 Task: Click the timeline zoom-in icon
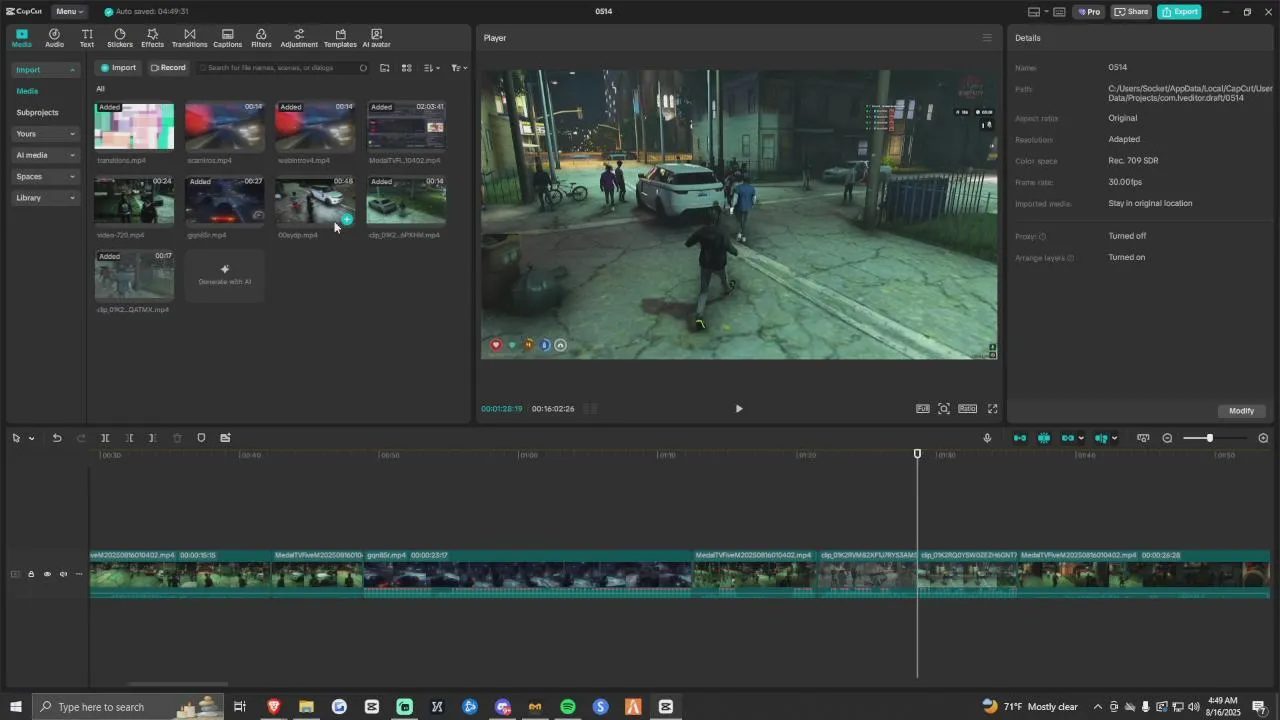pyautogui.click(x=1263, y=438)
